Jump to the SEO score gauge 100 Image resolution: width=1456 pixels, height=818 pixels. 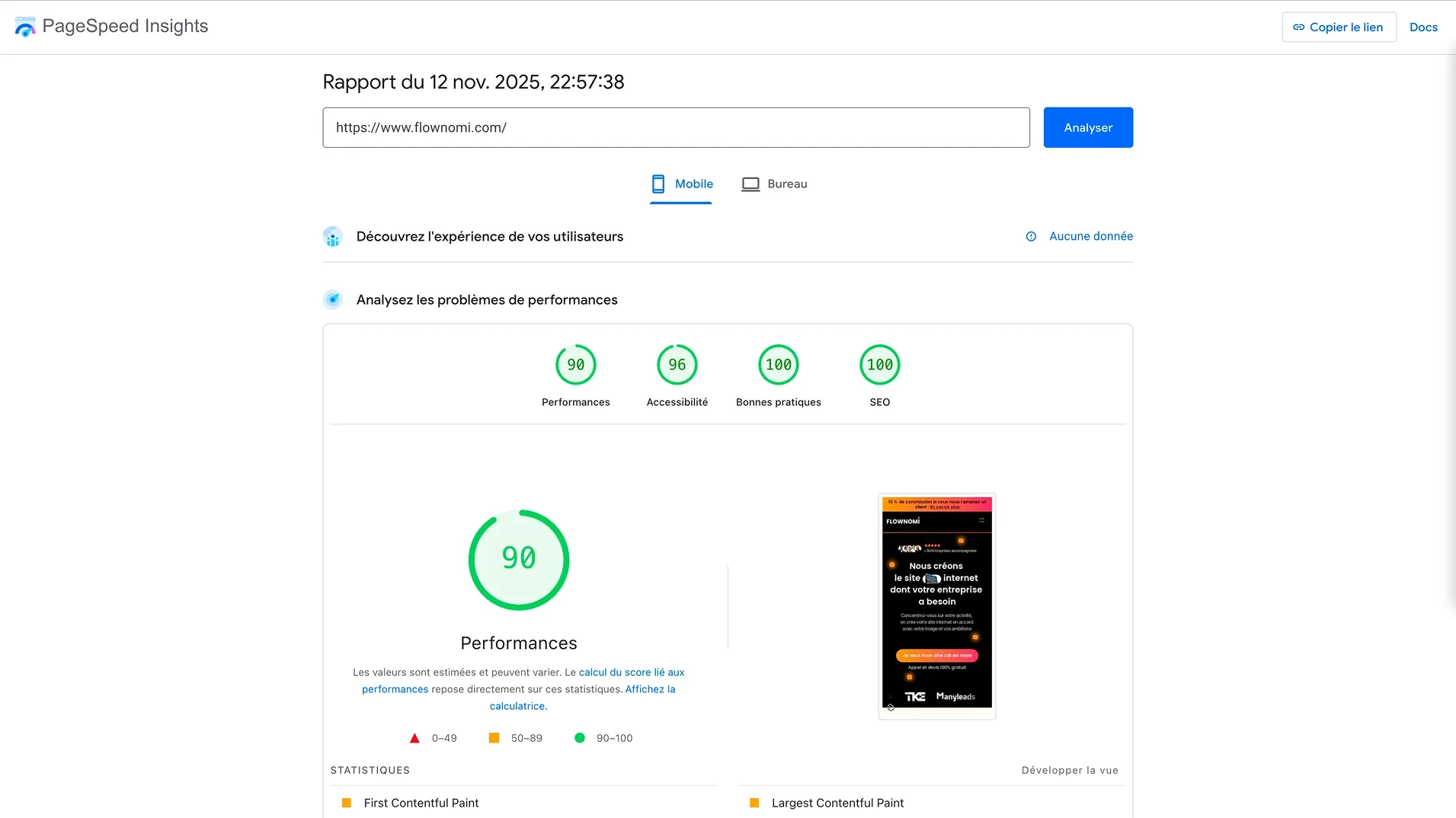[x=880, y=365]
